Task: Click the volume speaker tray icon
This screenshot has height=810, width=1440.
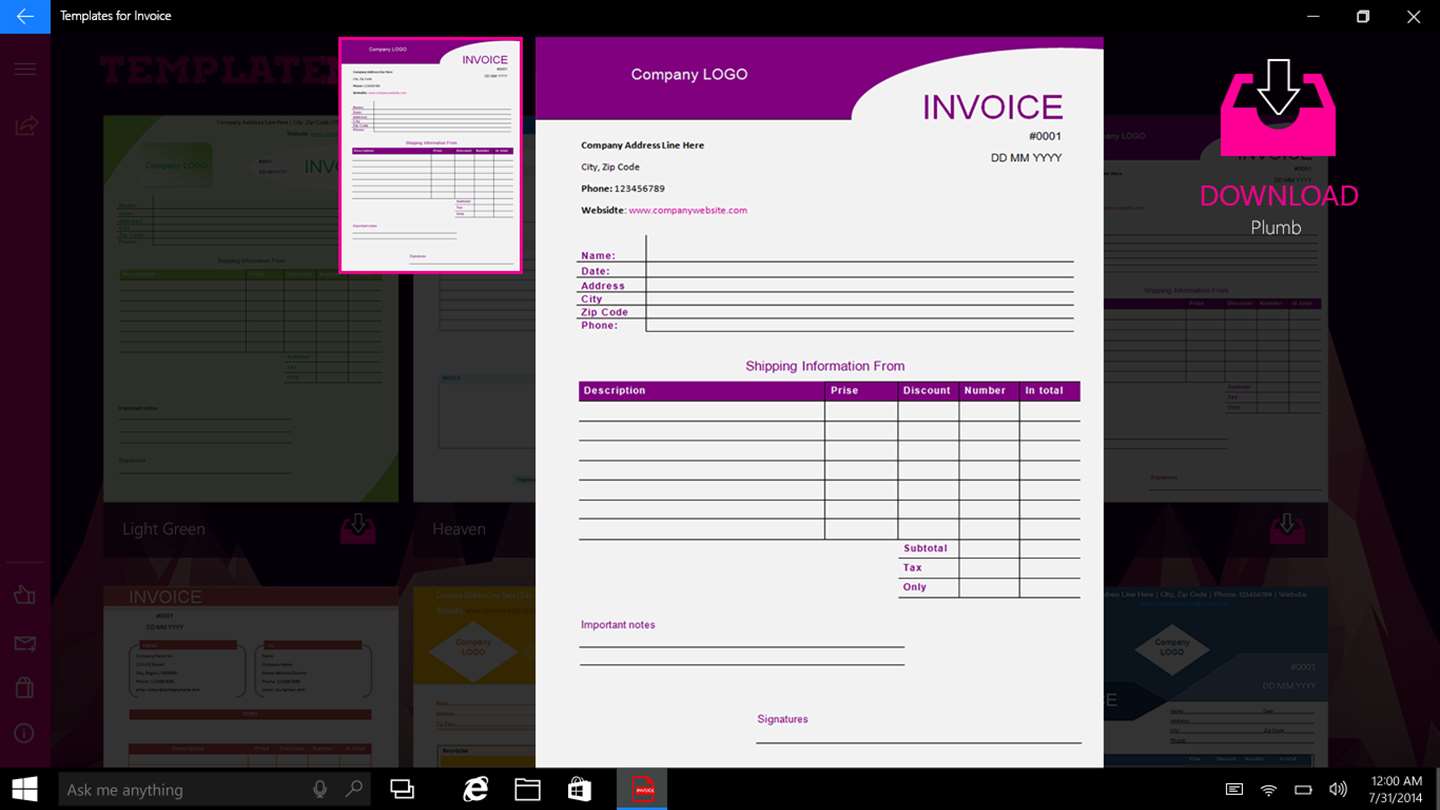Action: click(1337, 790)
